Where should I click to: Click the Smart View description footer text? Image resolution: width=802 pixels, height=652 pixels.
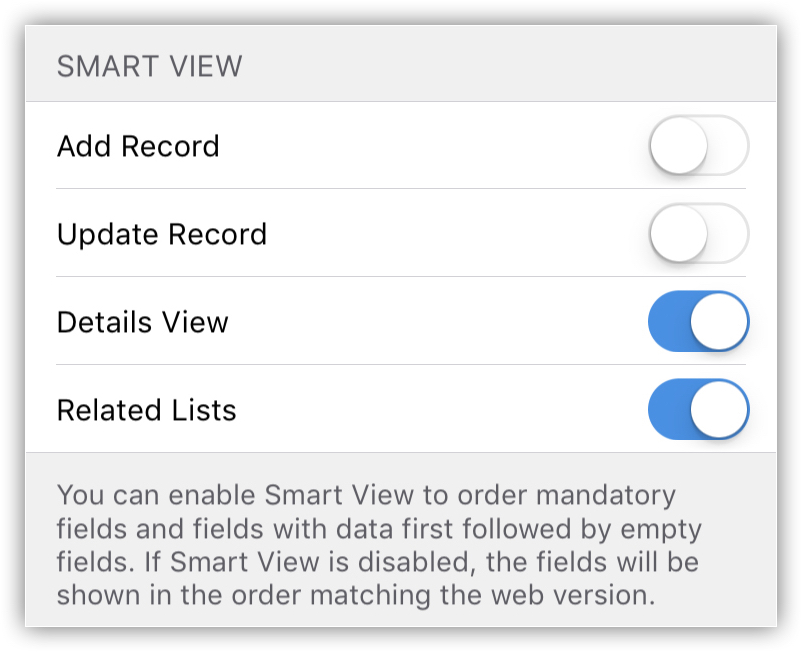(x=380, y=544)
